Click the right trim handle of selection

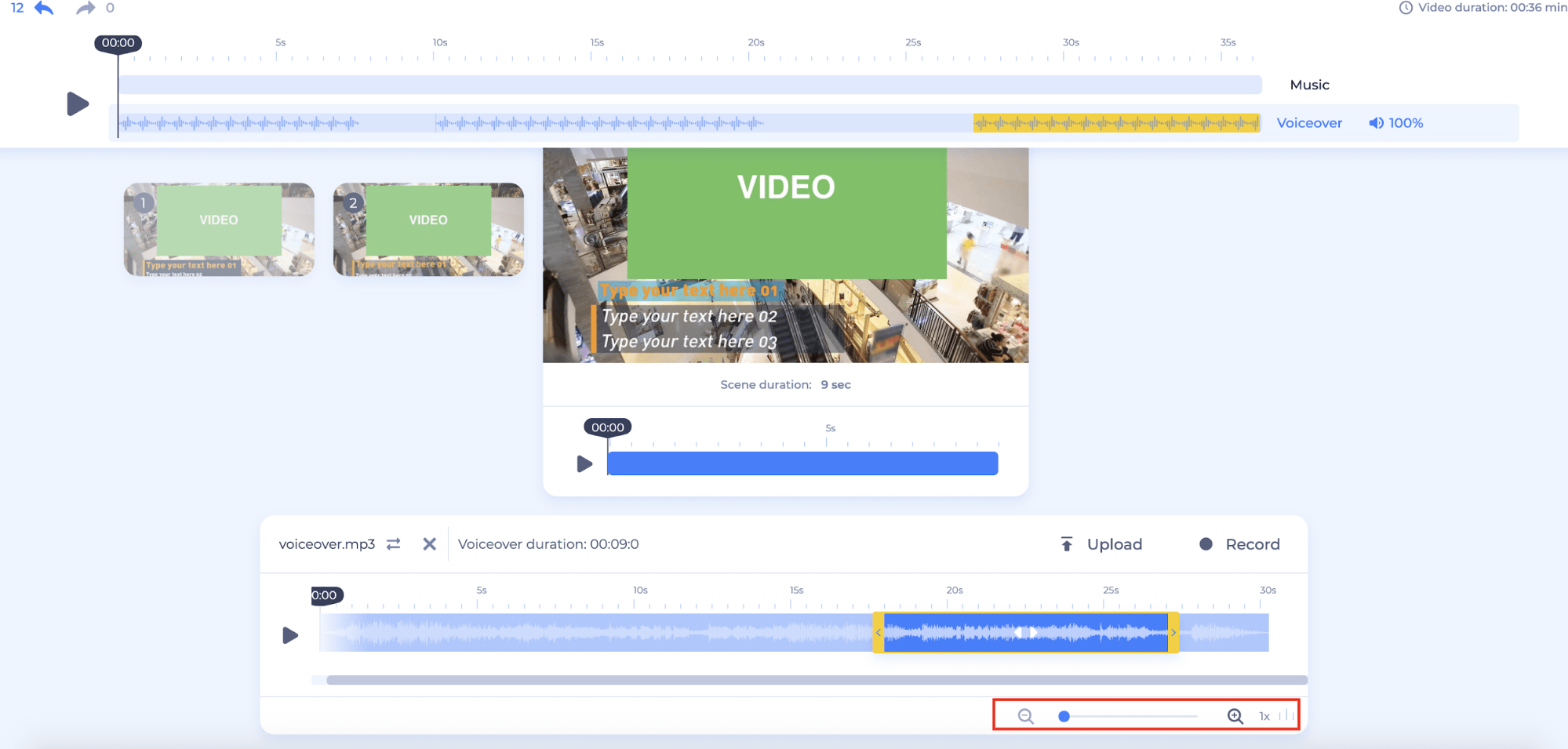pos(1173,633)
